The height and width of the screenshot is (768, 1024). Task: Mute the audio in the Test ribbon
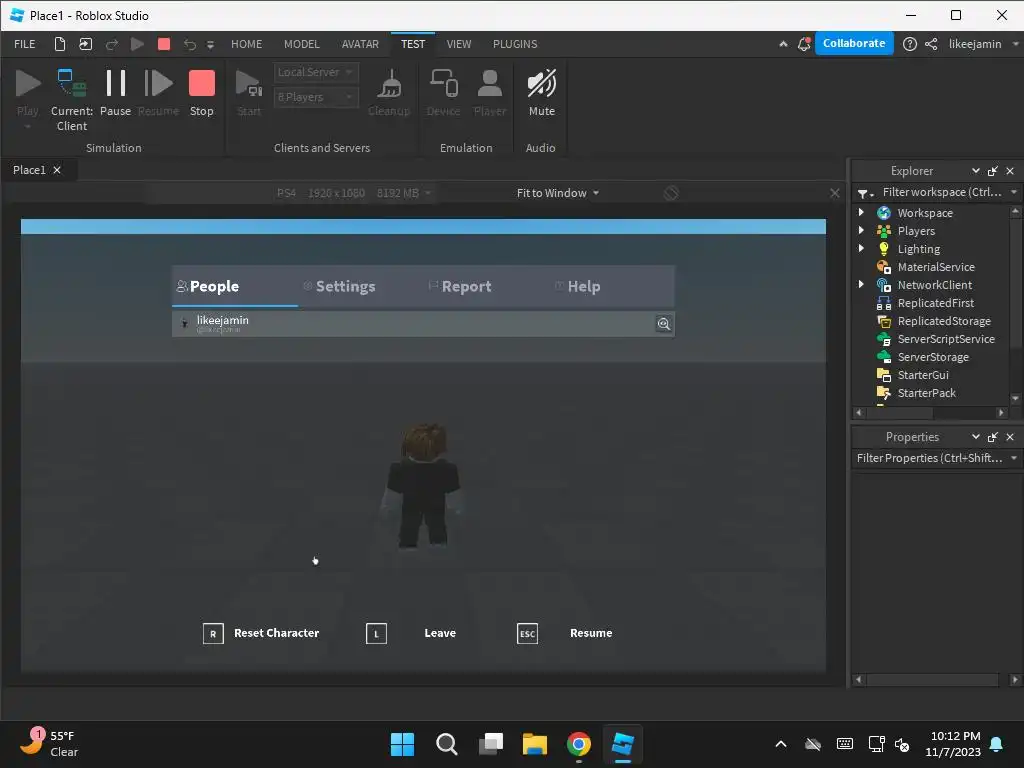(x=541, y=93)
